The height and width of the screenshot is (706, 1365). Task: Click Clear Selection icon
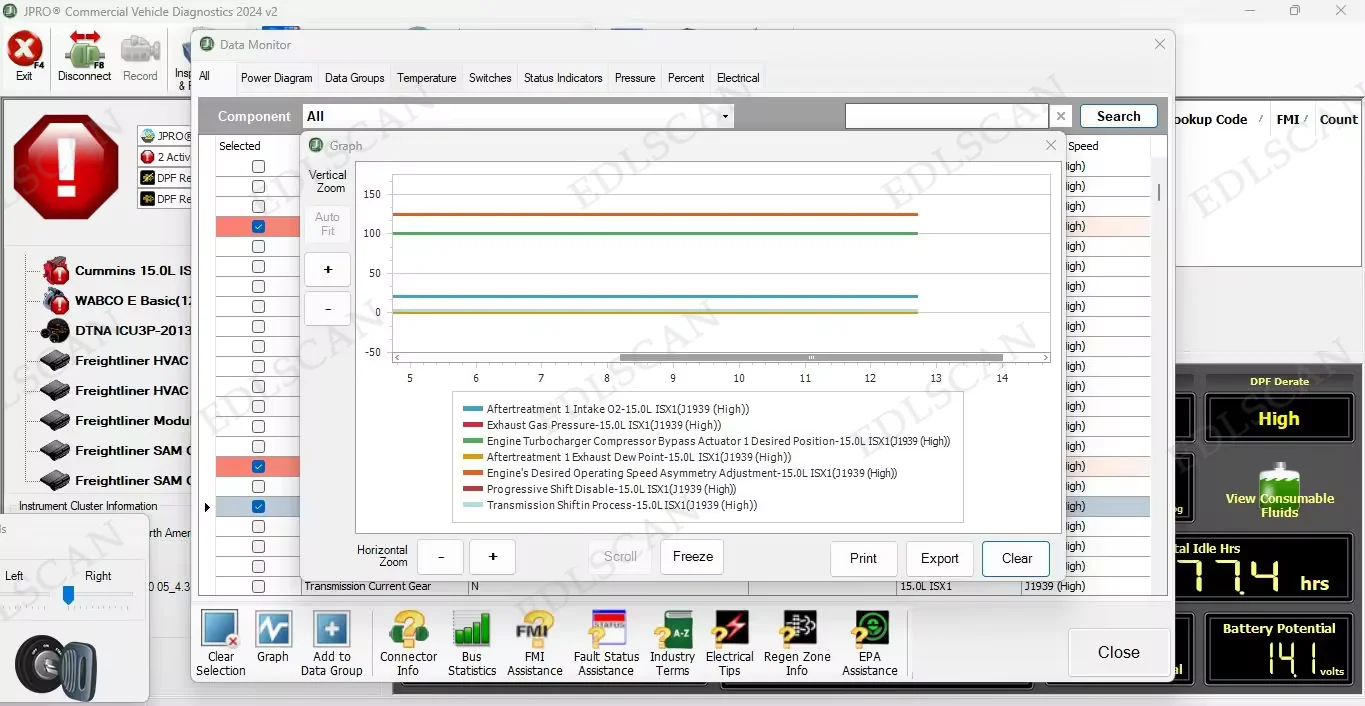220,630
